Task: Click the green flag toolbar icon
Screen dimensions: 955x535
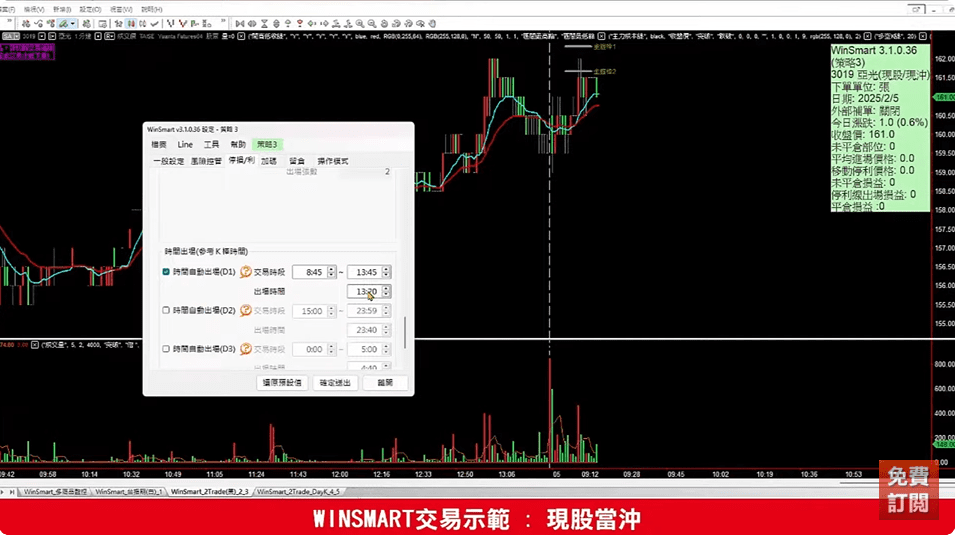Action: pos(194,24)
